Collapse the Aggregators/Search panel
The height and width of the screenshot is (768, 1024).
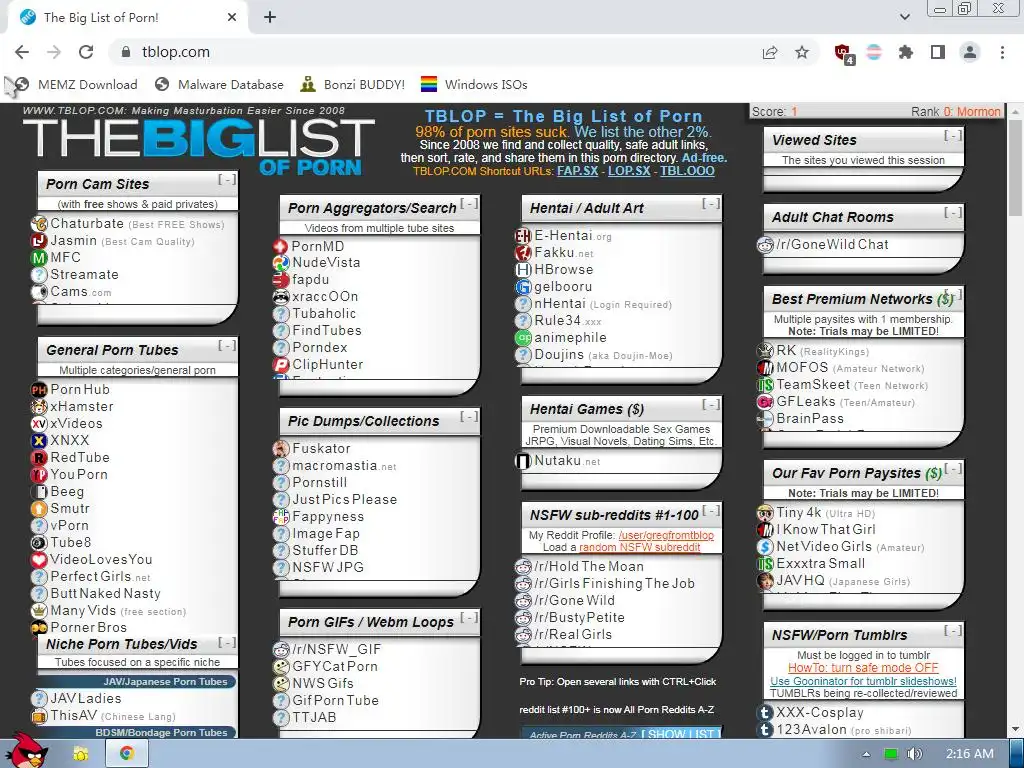pos(469,204)
